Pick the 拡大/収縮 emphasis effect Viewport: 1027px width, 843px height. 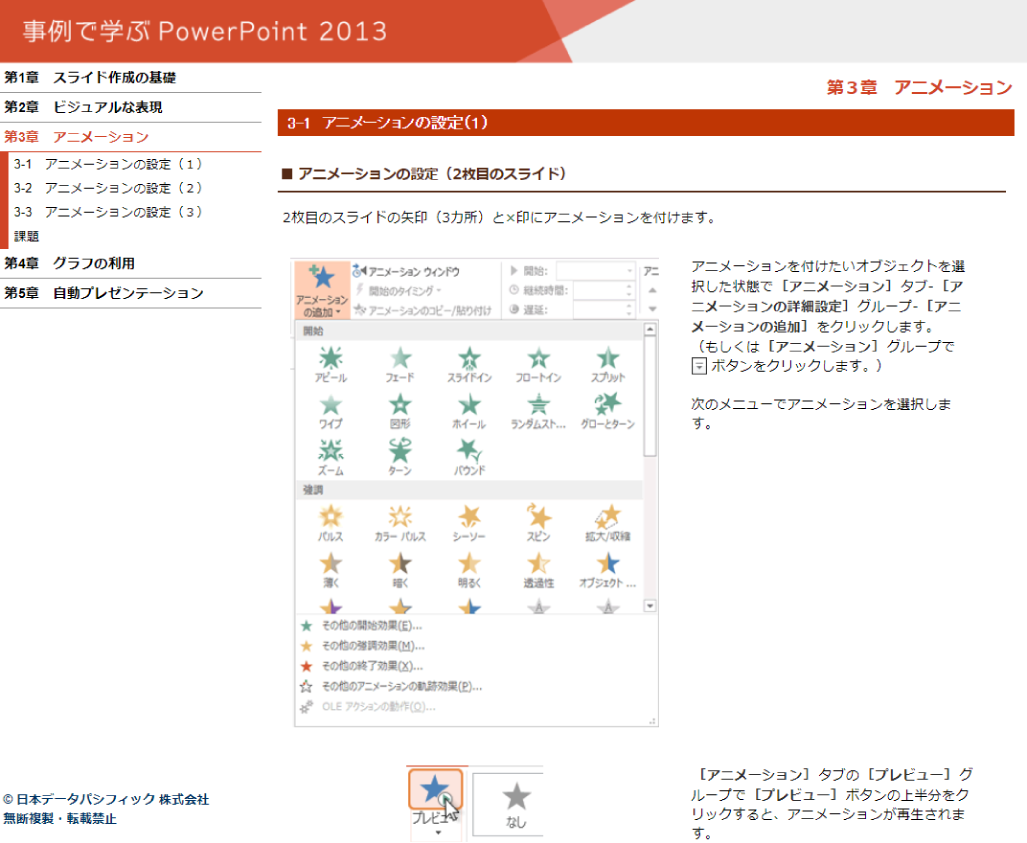(x=608, y=523)
